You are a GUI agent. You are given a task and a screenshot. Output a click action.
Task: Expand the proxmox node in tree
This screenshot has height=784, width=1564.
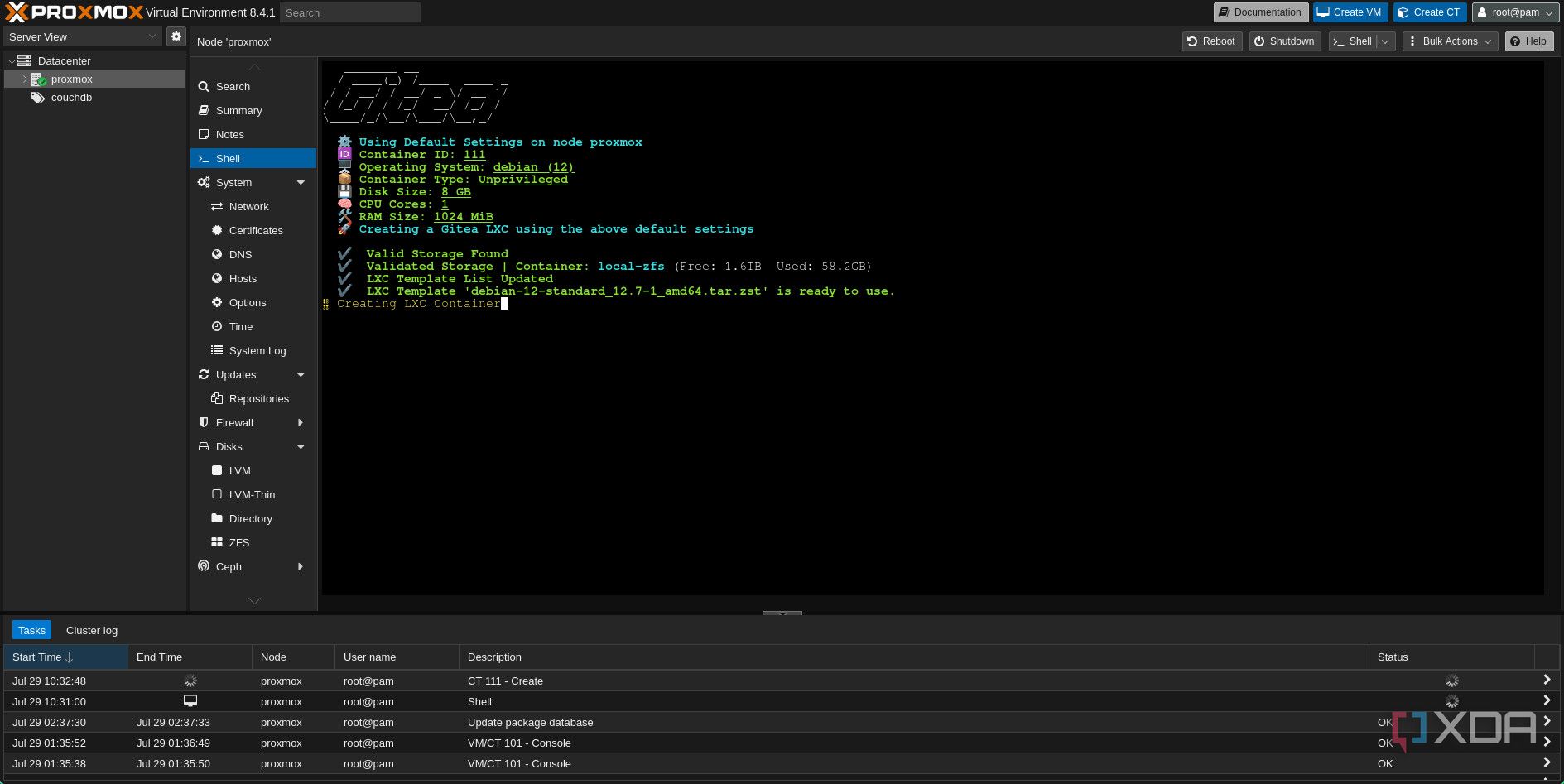[x=25, y=79]
